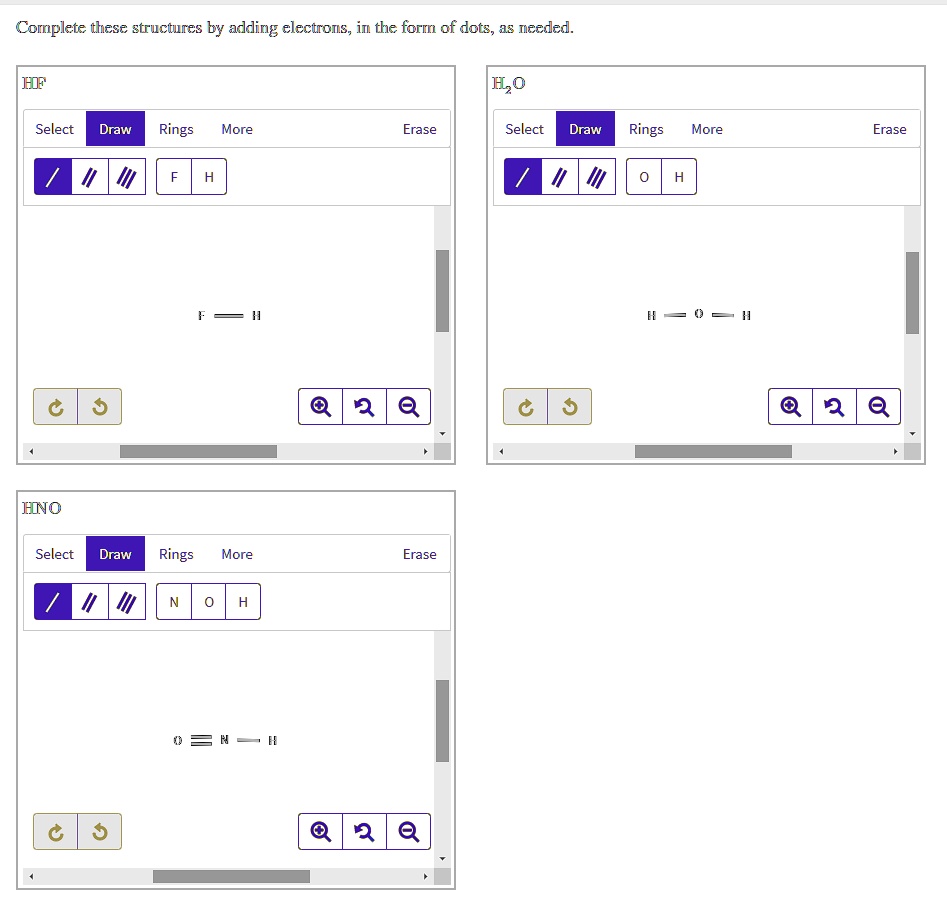This screenshot has width=947, height=911.
Task: Select triple bond tool in H2O panel
Action: click(597, 177)
